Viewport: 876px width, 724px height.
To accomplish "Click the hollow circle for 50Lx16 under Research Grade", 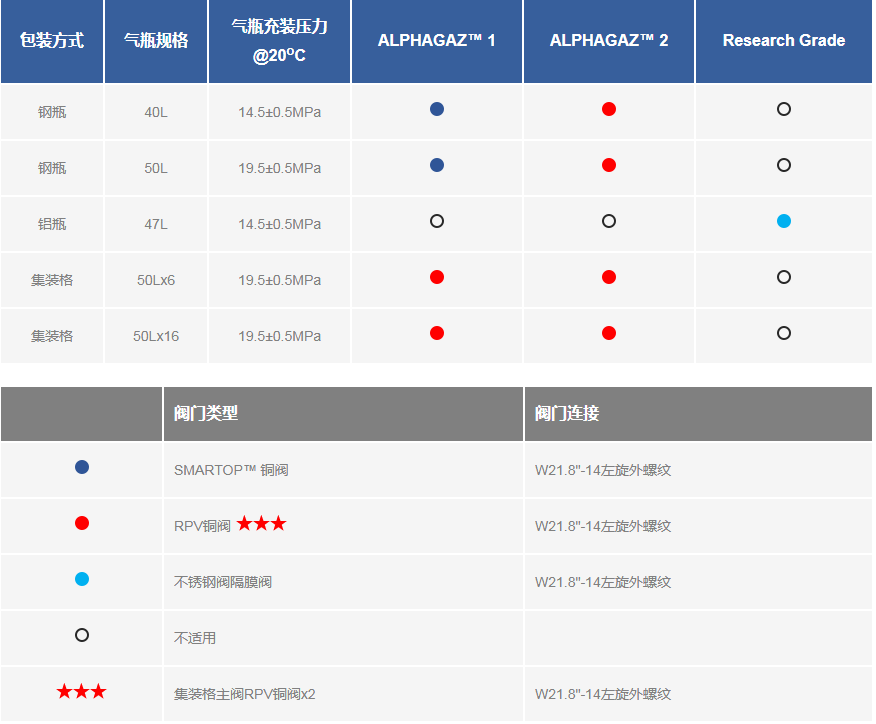I will point(784,334).
